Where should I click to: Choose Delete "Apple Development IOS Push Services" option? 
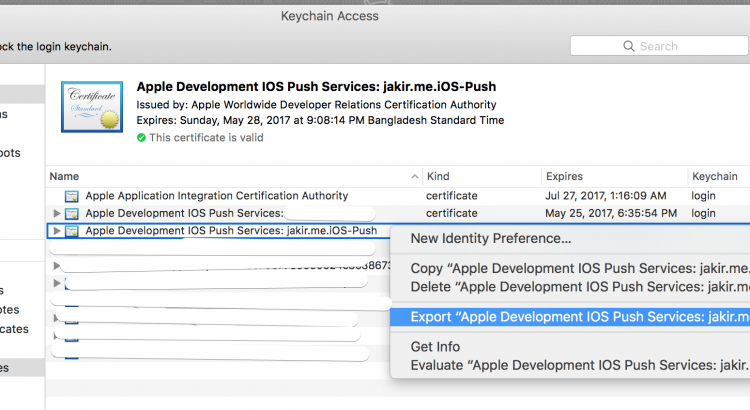(578, 287)
